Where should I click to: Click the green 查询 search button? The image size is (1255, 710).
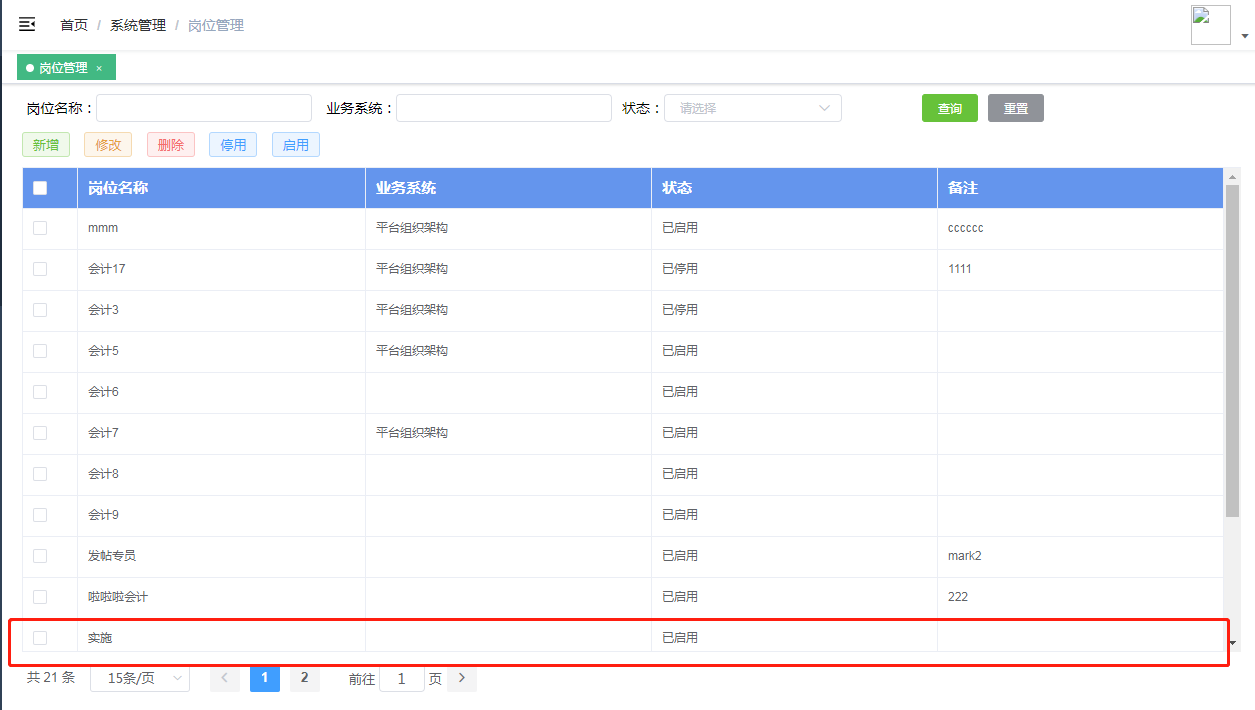[x=948, y=107]
